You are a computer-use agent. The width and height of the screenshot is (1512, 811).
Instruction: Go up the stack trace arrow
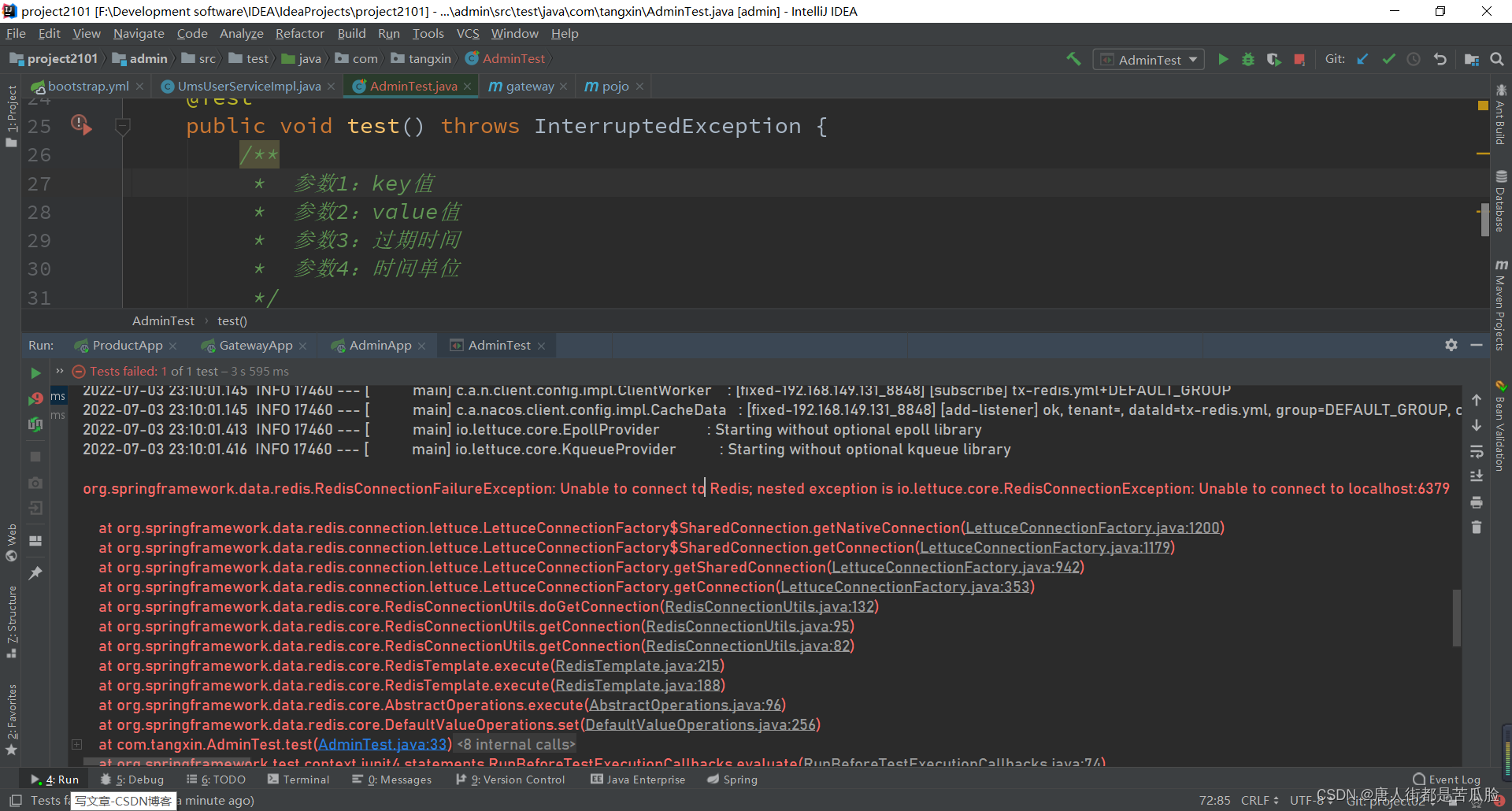point(1477,400)
